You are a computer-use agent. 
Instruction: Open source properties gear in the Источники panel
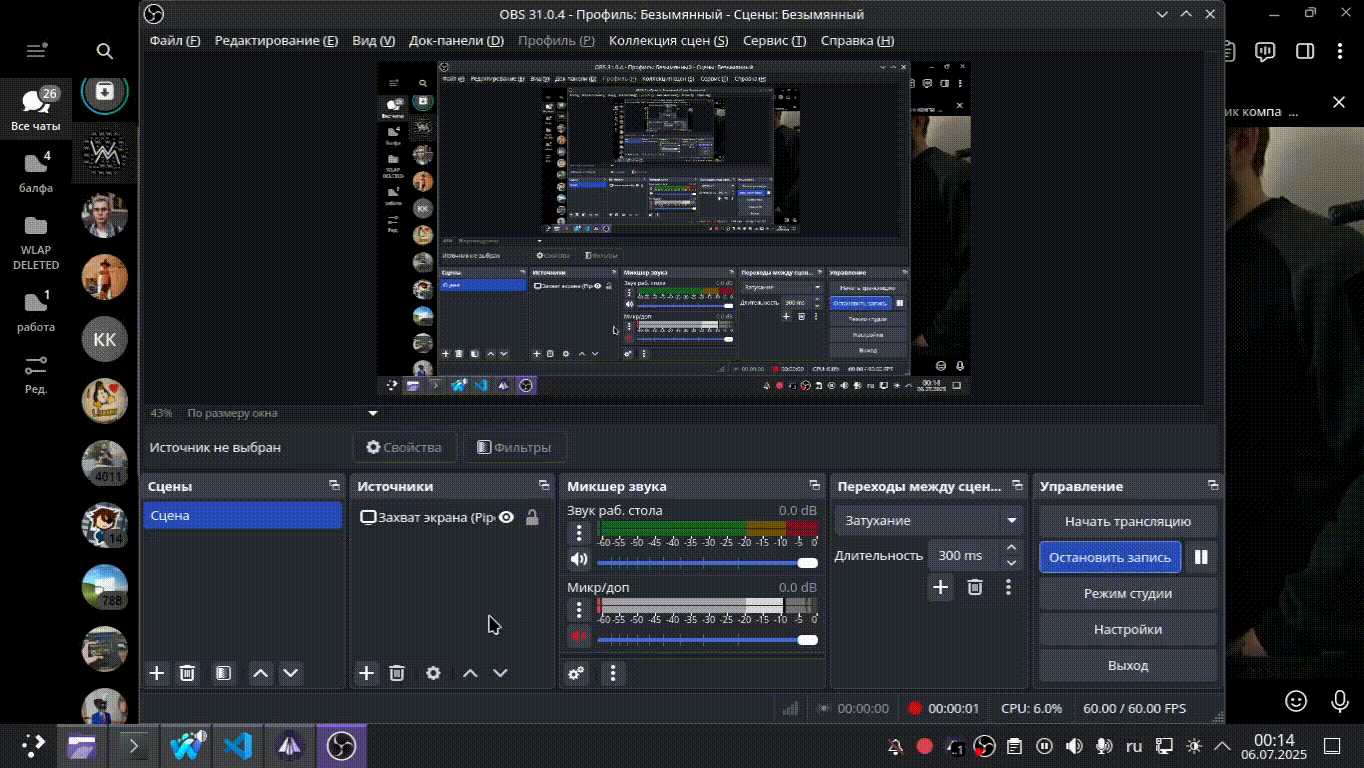[433, 673]
